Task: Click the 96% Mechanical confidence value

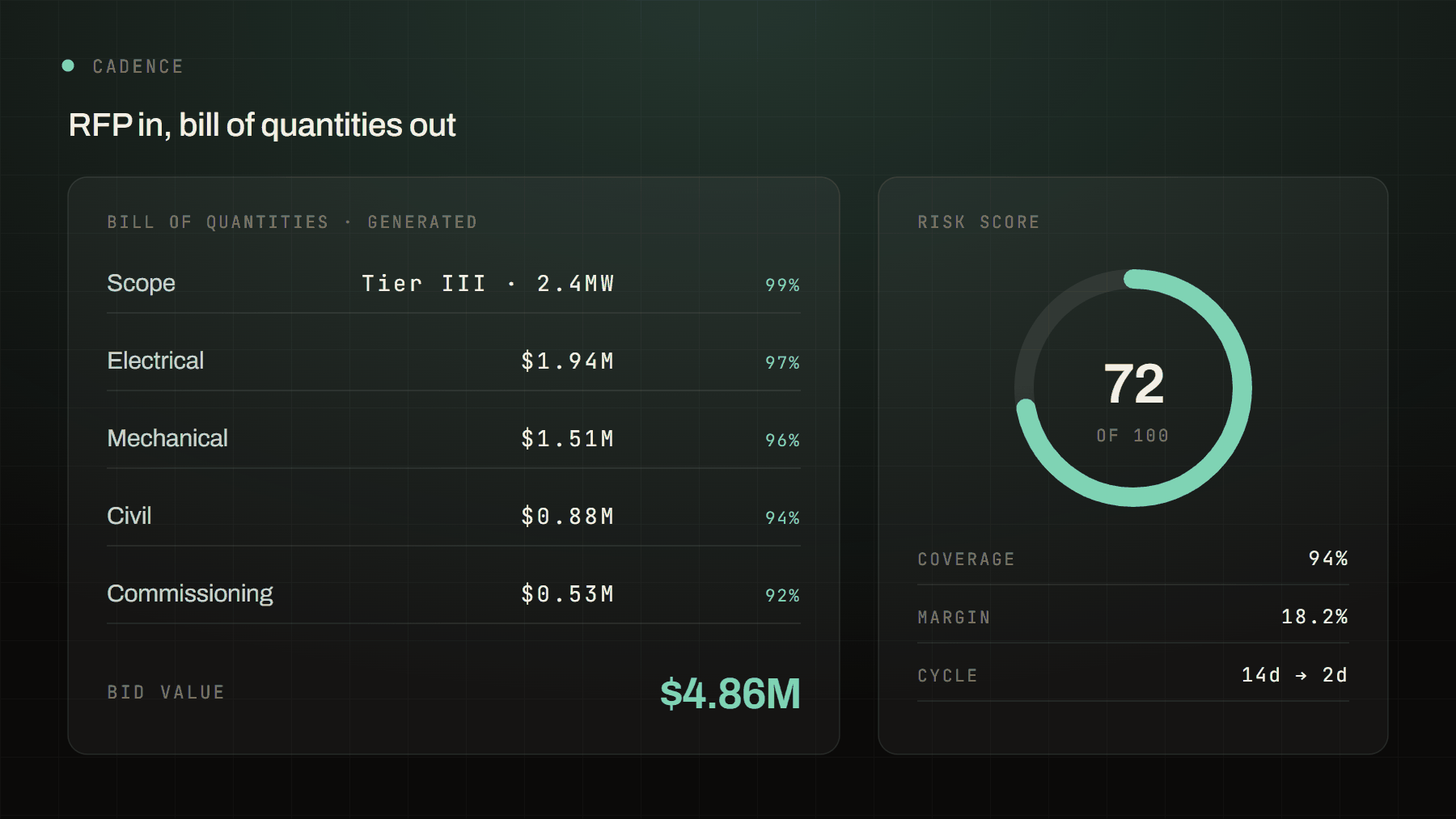Action: coord(782,440)
